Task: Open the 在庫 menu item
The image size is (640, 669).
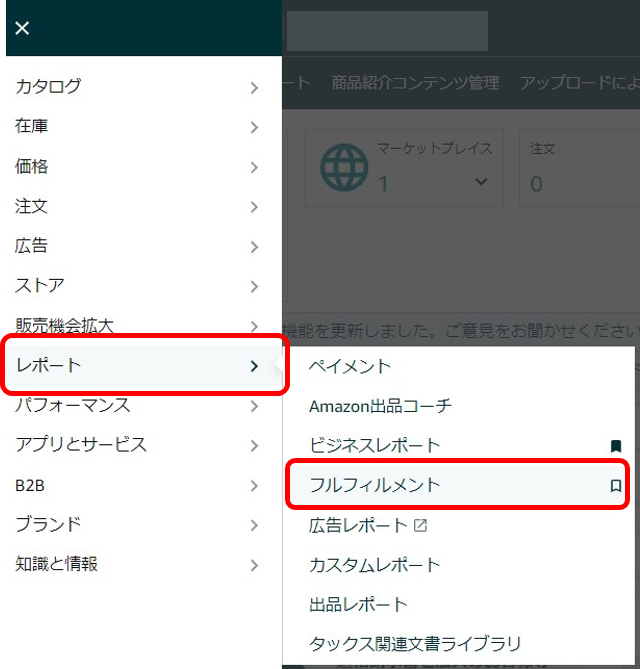Action: (x=31, y=126)
